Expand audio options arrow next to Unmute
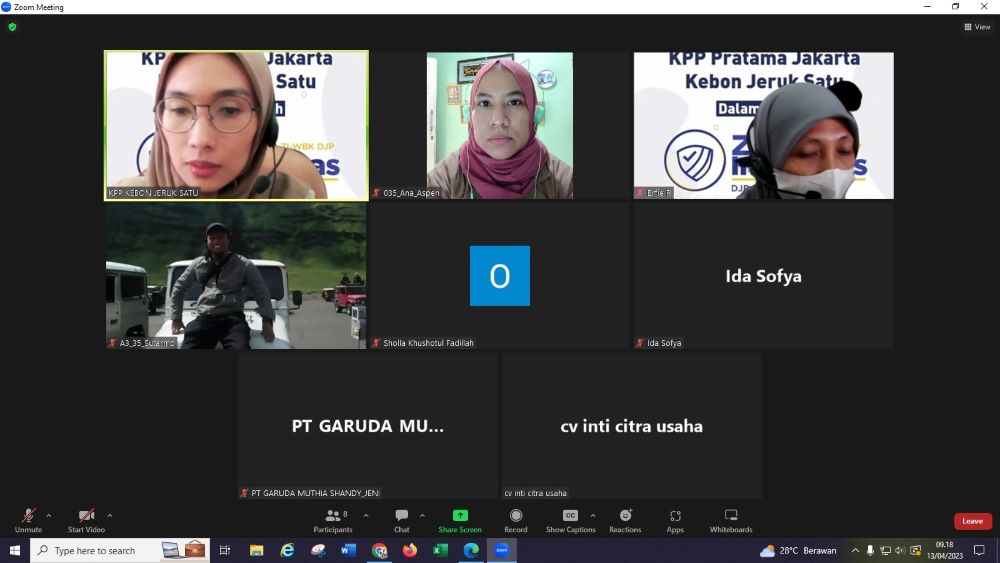Image resolution: width=1000 pixels, height=563 pixels. click(49, 516)
